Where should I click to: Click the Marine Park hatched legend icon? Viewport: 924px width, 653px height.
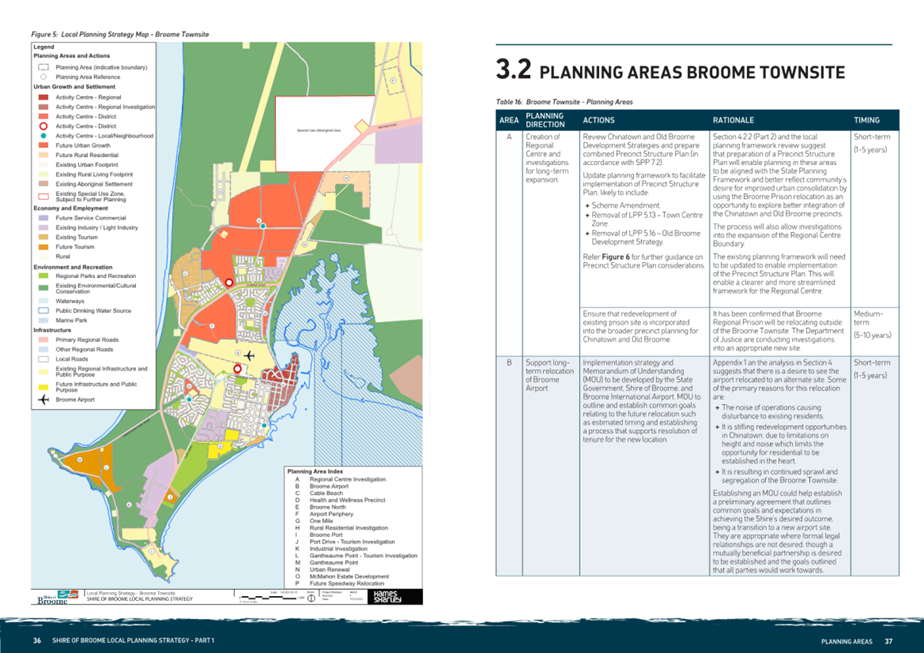coord(44,320)
